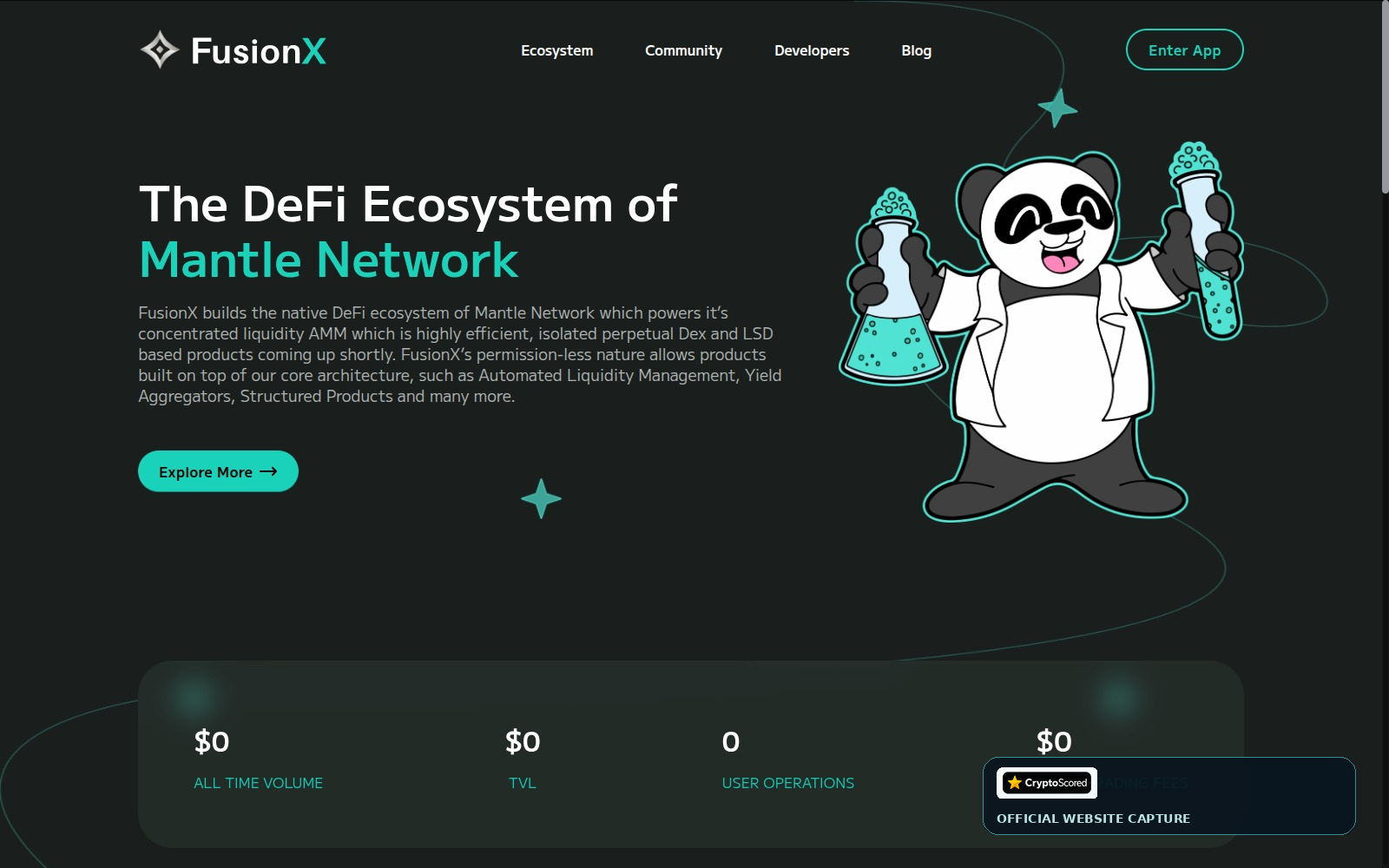Open the Community menu
Screen dimensions: 1389x868
point(683,50)
